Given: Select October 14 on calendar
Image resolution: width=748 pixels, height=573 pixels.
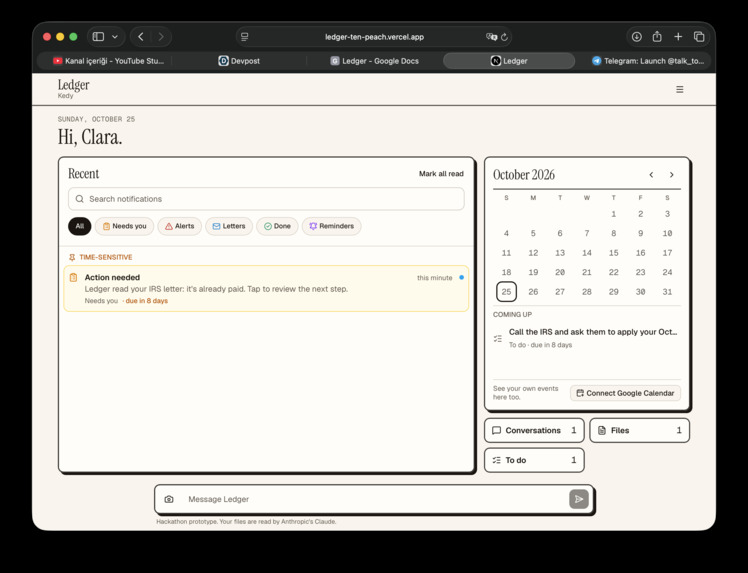Looking at the screenshot, I should click(587, 253).
